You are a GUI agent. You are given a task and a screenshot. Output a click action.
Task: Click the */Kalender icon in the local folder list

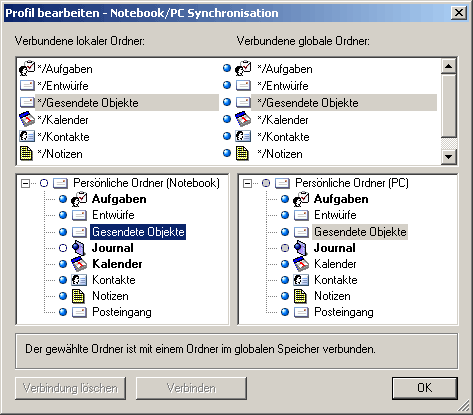(x=27, y=119)
